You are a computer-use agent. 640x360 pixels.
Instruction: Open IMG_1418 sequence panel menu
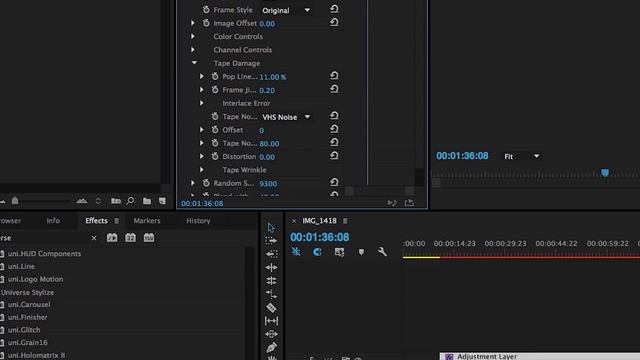point(345,221)
